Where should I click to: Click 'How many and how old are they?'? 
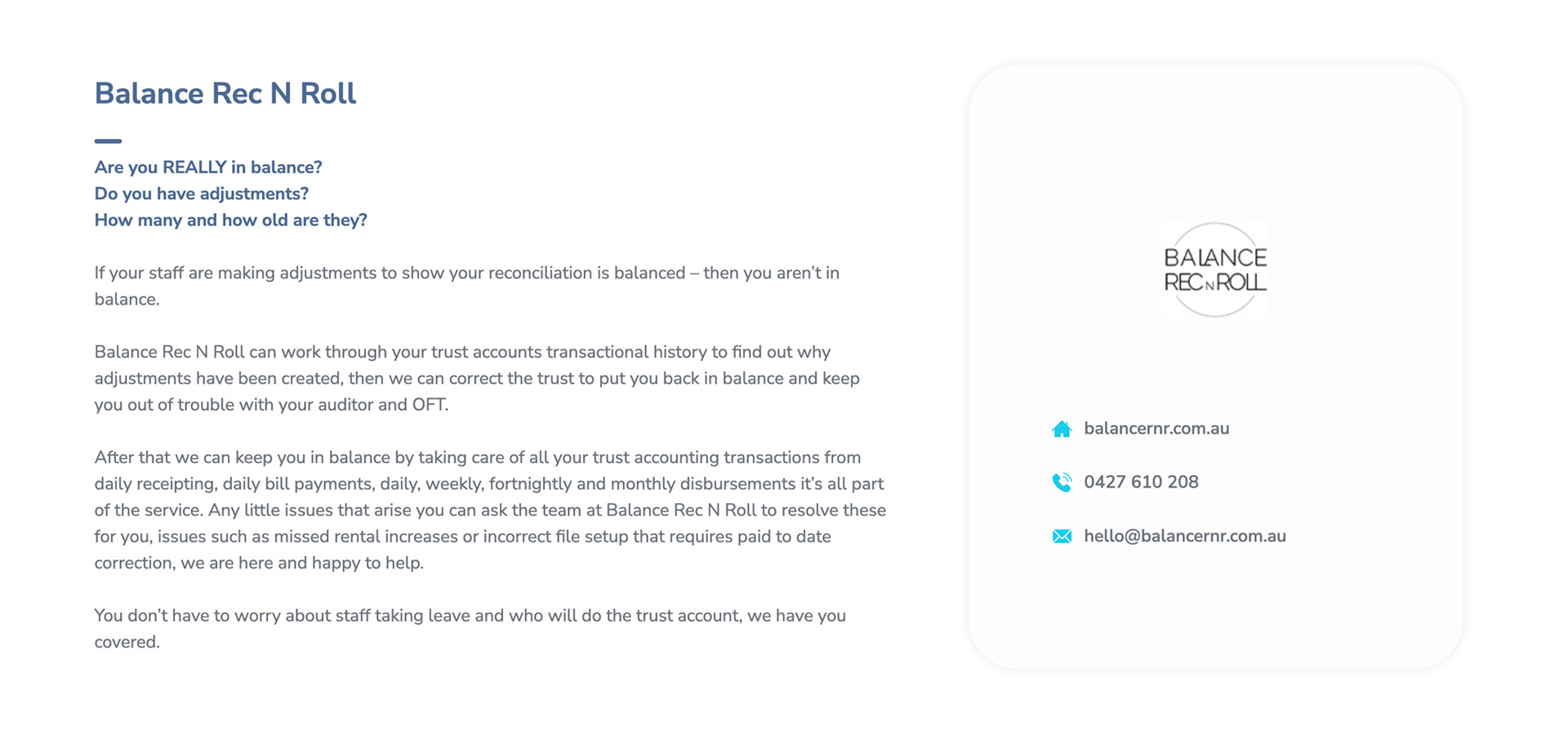(x=231, y=220)
